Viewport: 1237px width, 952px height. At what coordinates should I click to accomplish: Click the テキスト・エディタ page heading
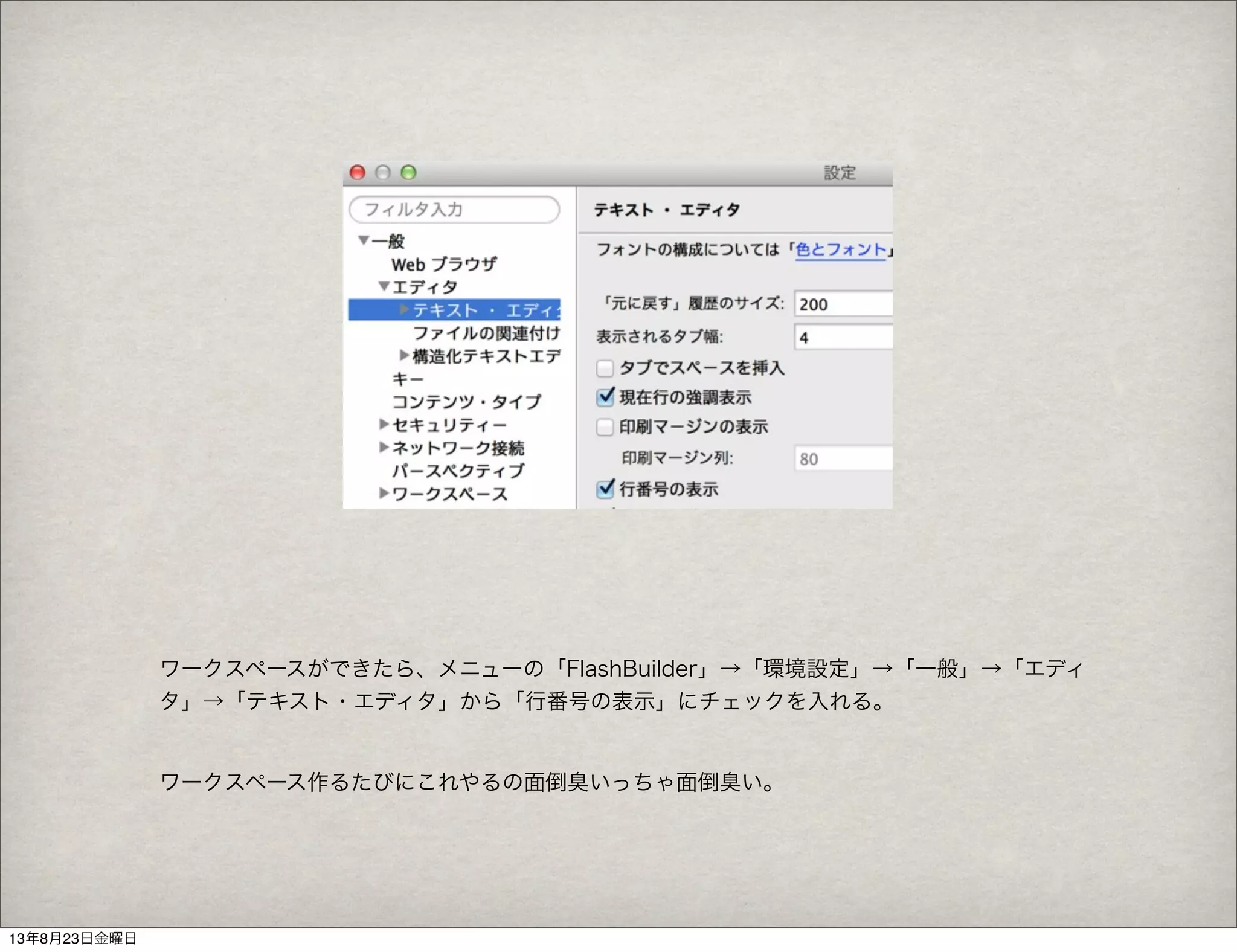point(667,210)
